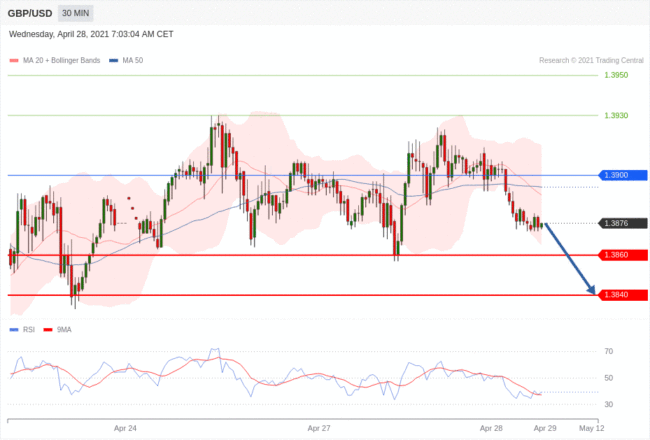Click the Apr 29 date axis label
Image resolution: width=650 pixels, height=440 pixels.
545,428
